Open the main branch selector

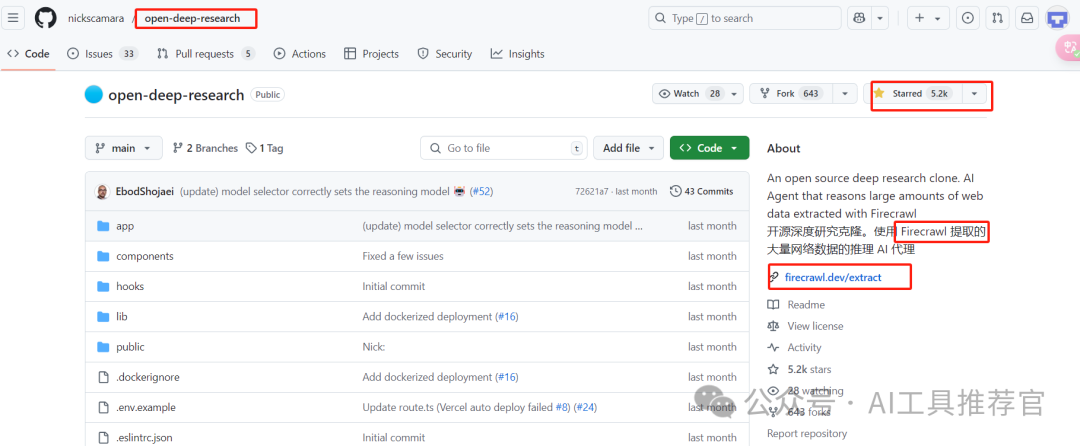[124, 148]
